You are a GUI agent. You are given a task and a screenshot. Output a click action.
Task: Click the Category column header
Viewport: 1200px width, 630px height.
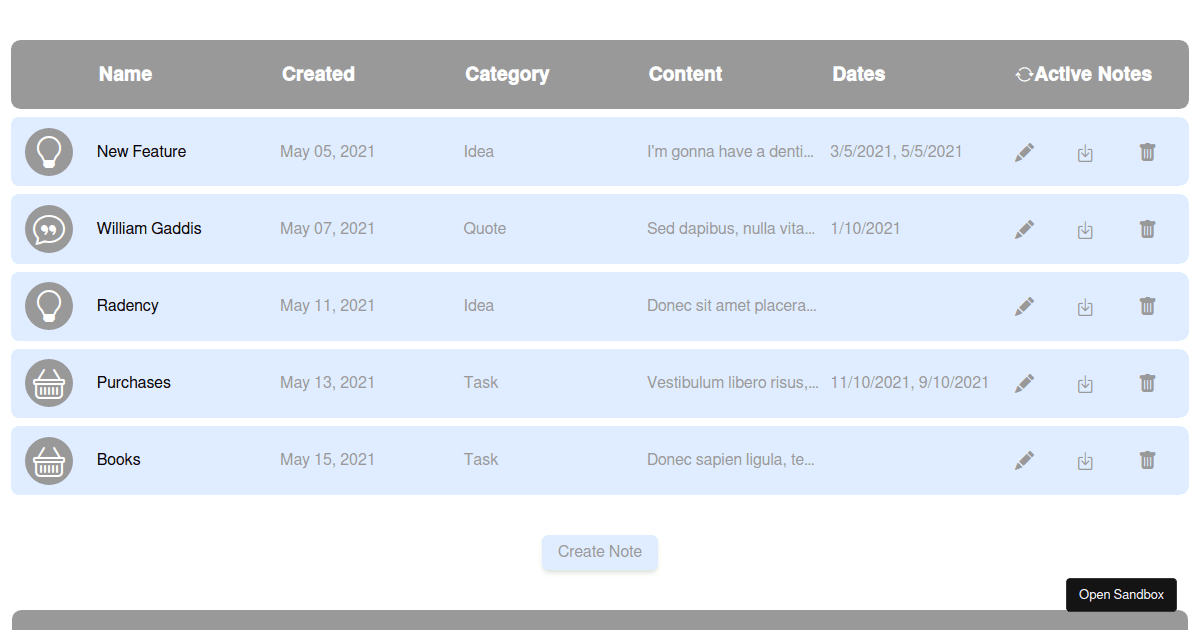point(507,74)
